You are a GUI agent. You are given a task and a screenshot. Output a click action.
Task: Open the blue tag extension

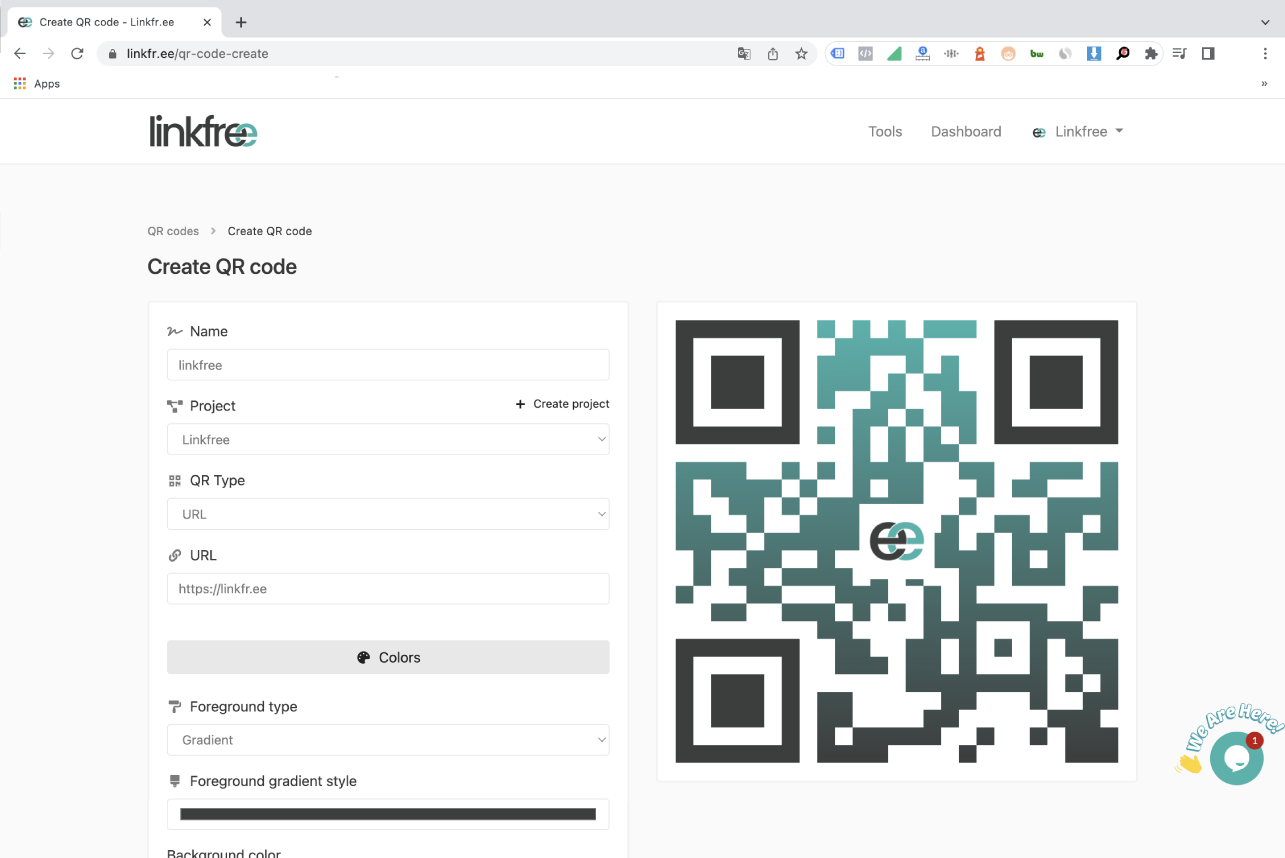(x=838, y=54)
